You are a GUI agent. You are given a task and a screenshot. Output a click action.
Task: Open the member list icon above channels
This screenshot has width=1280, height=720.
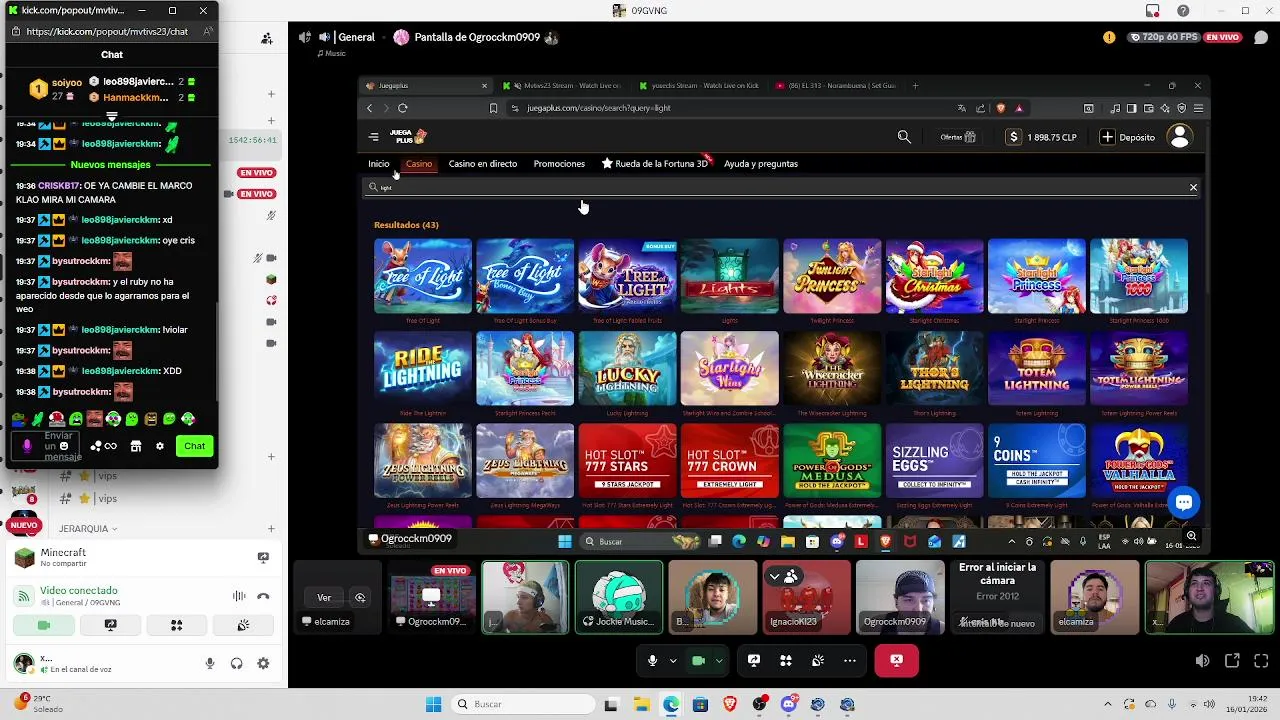point(267,38)
